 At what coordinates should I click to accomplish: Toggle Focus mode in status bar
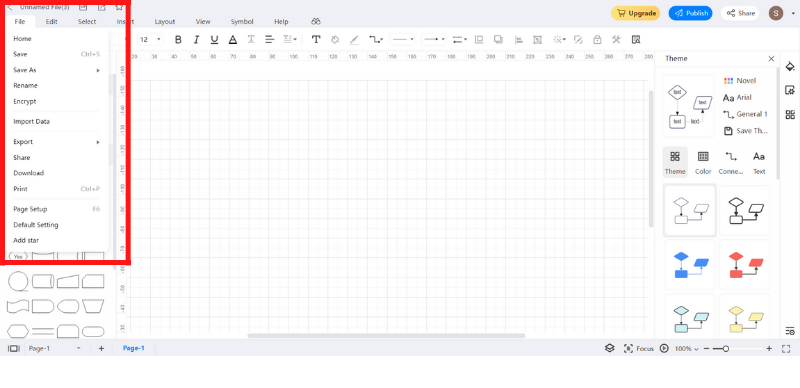[638, 348]
